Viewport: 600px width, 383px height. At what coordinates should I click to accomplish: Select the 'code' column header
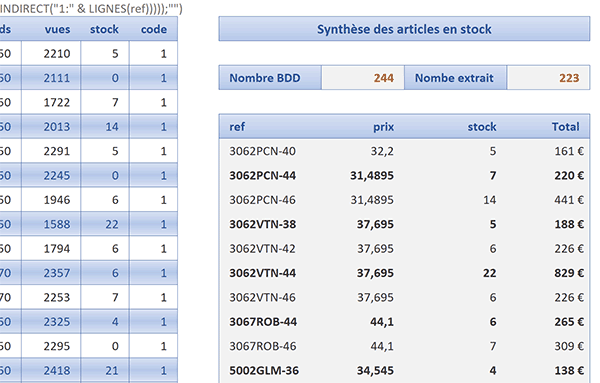(153, 29)
